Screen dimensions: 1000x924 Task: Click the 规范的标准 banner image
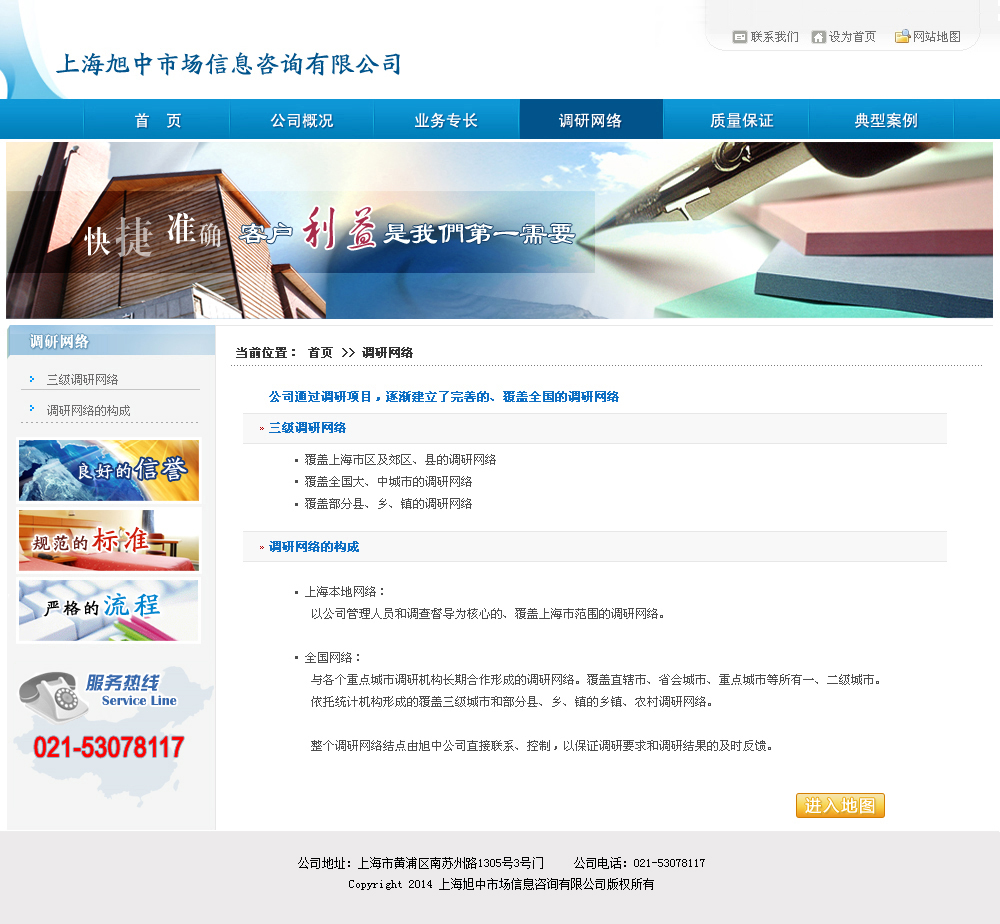point(109,540)
